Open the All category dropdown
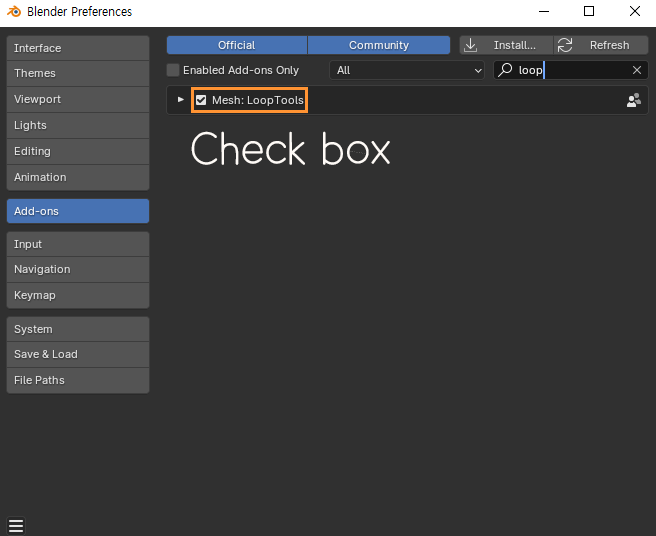 [407, 70]
